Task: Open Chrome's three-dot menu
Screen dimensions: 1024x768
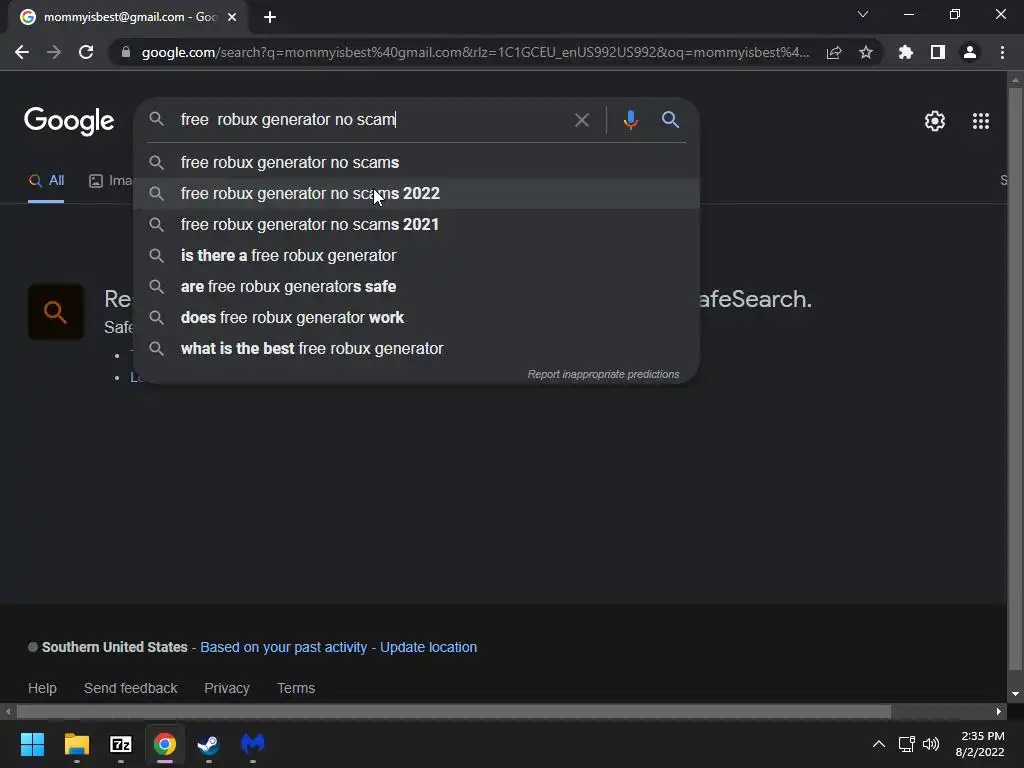Action: click(x=1002, y=52)
